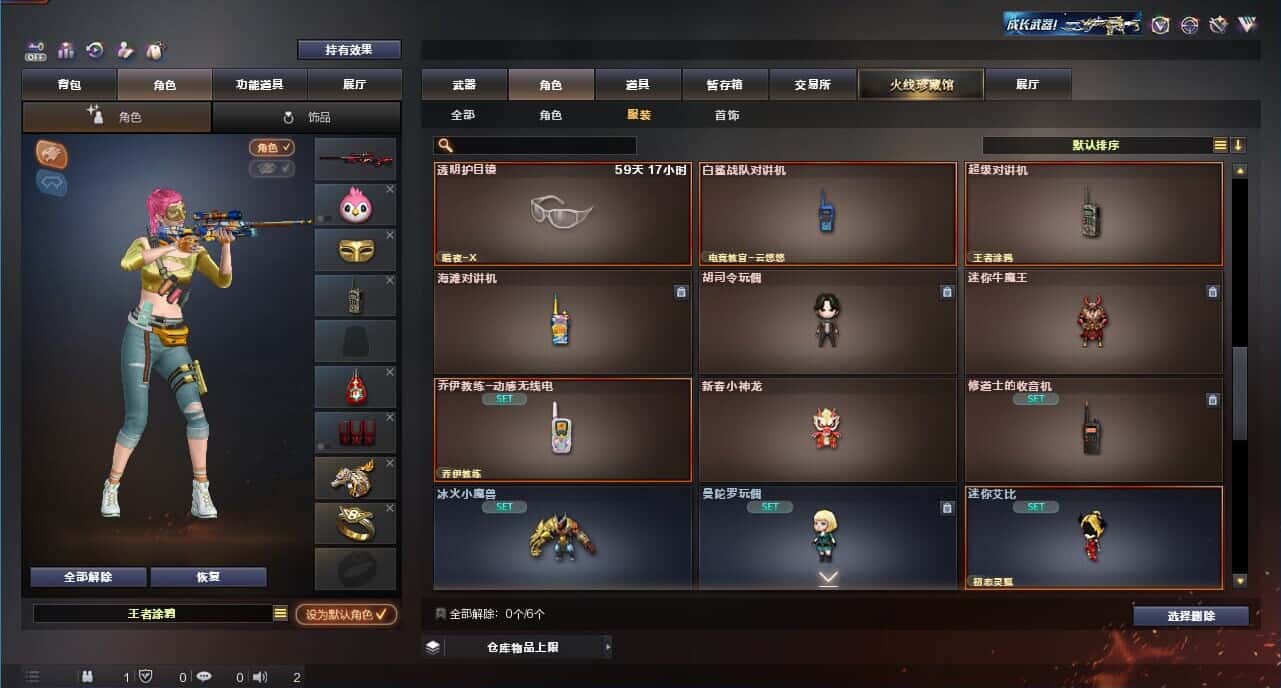This screenshot has width=1281, height=688.
Task: Open character list next to 王者涂鸦
Action: [280, 614]
